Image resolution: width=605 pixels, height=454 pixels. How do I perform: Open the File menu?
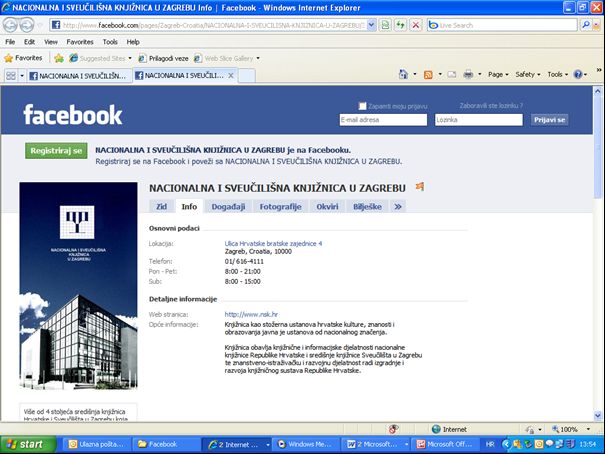tap(10, 42)
